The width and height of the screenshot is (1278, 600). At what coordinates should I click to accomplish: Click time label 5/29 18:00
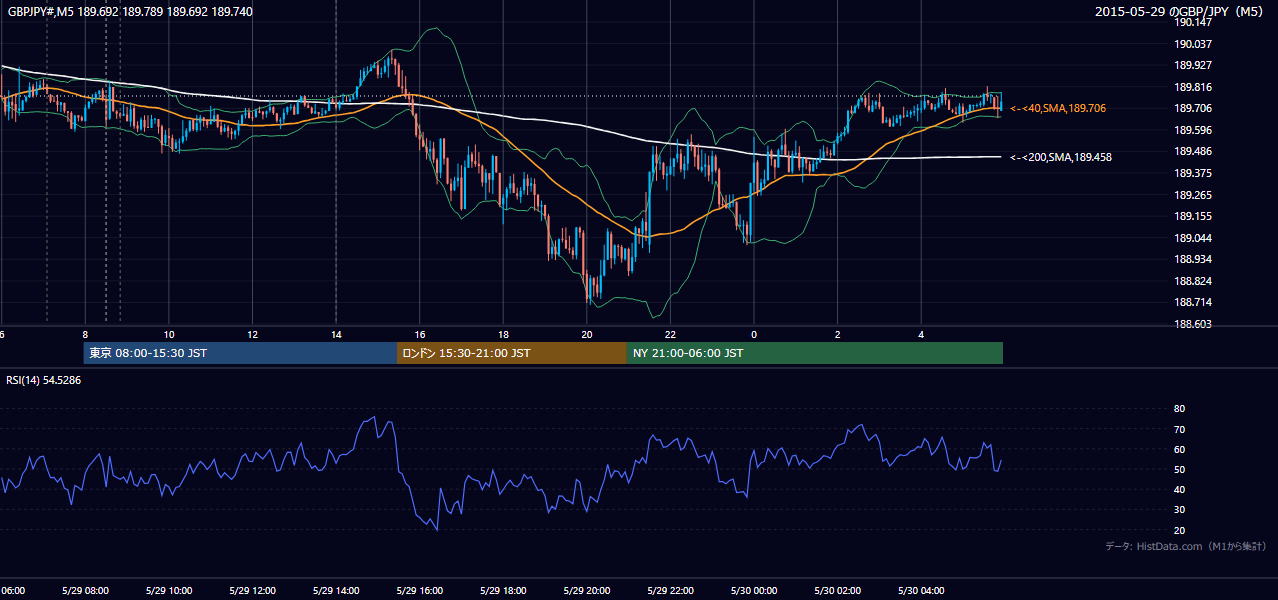(503, 591)
